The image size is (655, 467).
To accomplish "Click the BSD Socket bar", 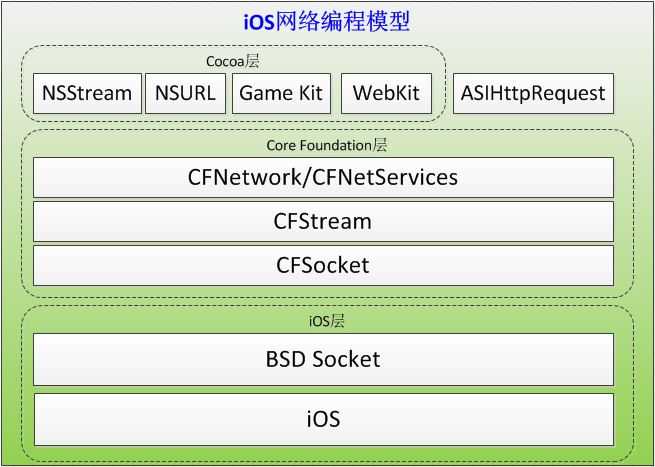I will (x=323, y=359).
